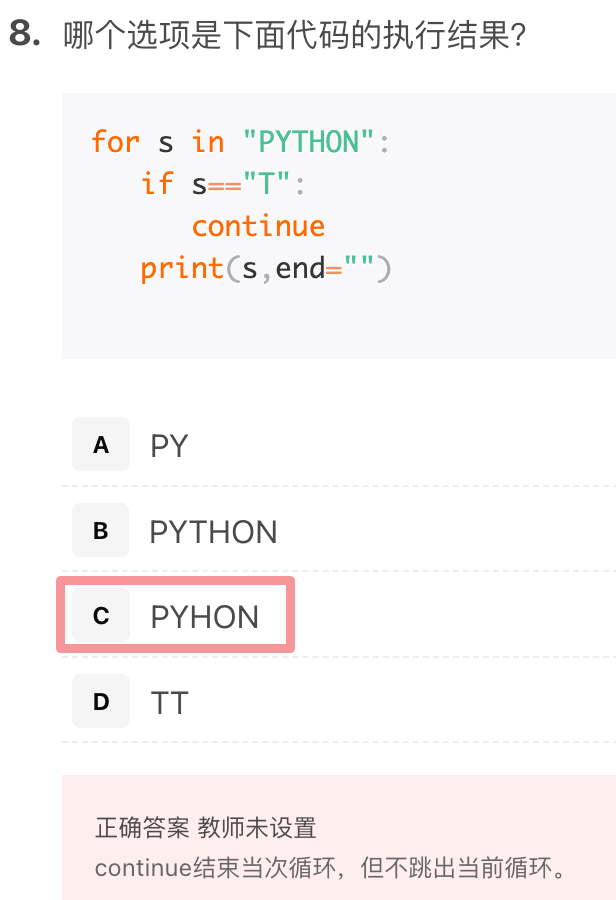This screenshot has height=900, width=616.
Task: Click the explanation text about continue
Action: (331, 867)
